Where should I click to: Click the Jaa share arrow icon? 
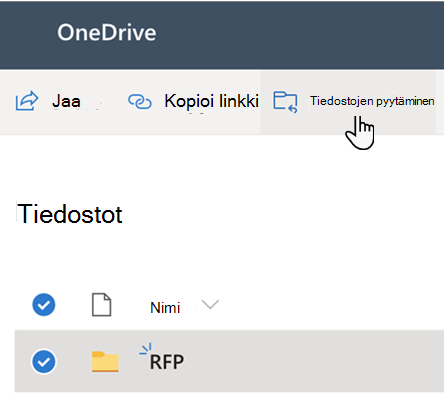click(27, 101)
